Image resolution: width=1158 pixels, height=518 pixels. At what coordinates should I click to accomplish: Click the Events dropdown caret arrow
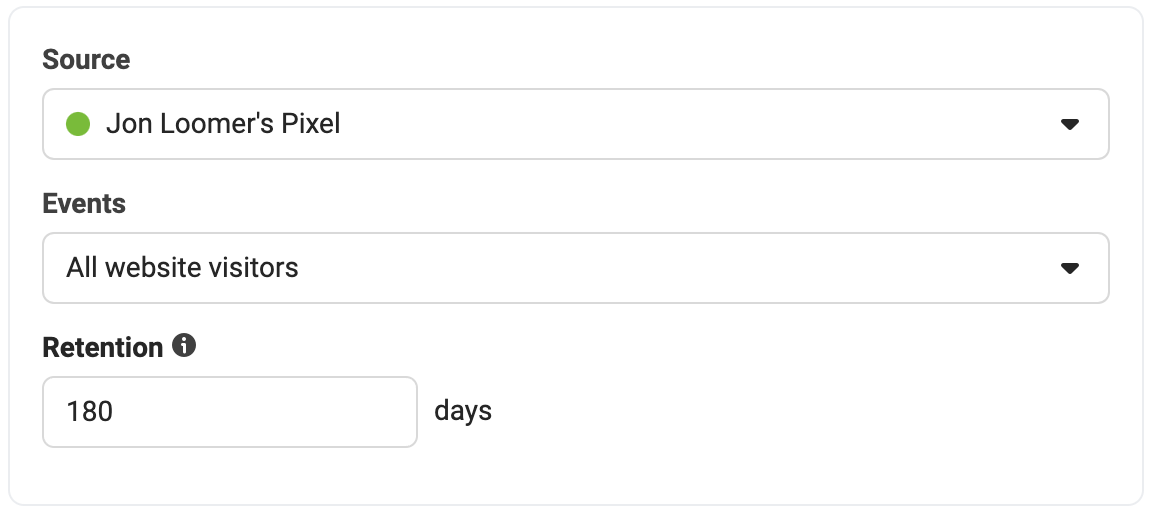click(x=1069, y=267)
